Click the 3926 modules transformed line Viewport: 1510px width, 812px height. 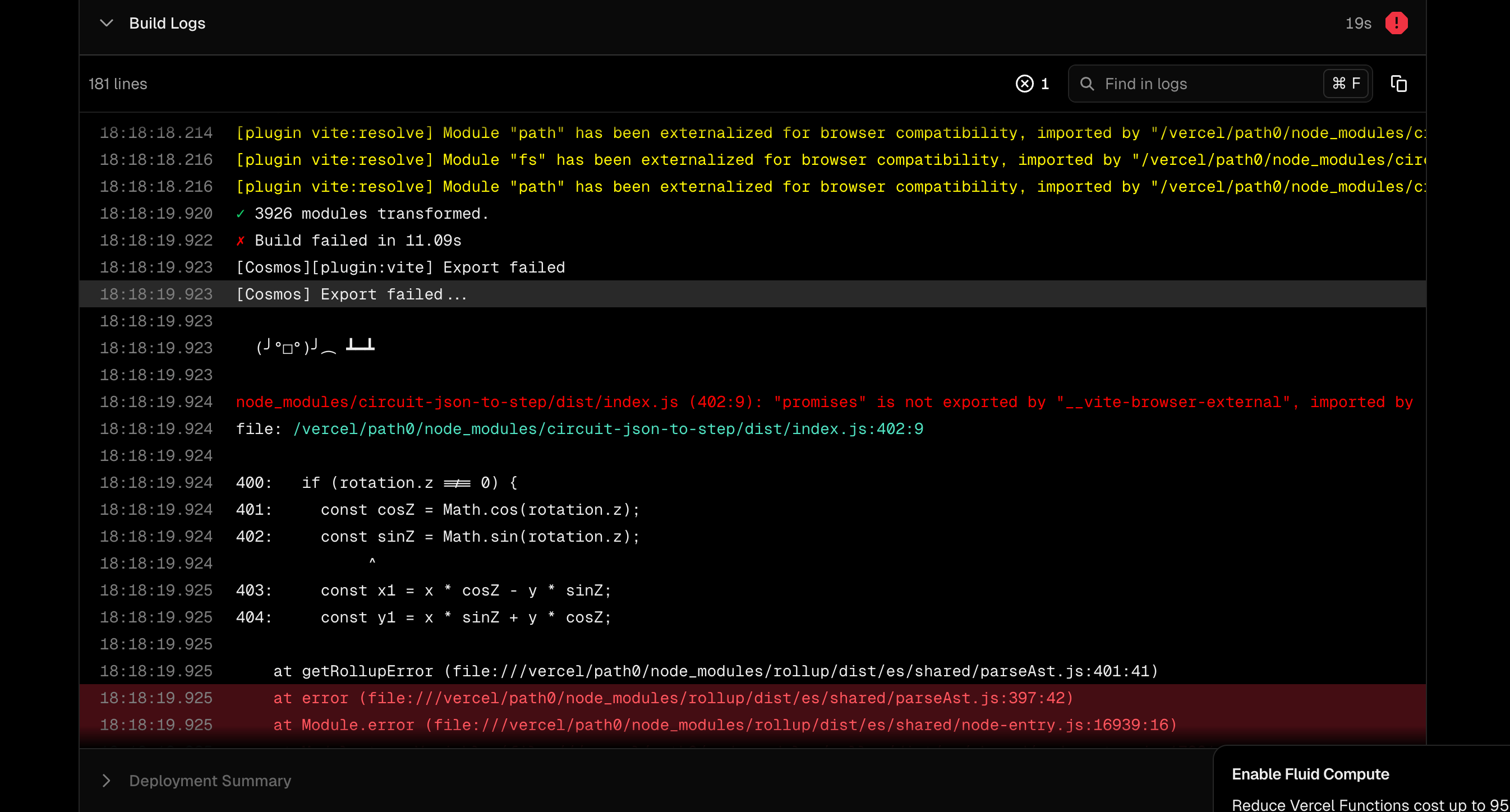coord(370,213)
